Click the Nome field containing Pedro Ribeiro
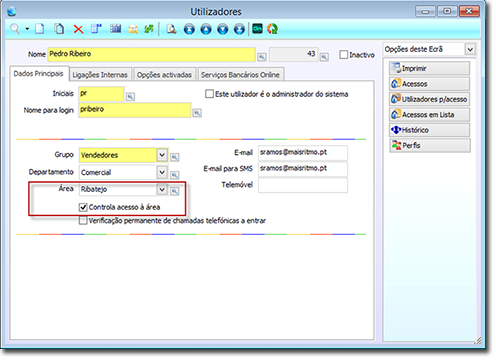Viewport: 496px width, 362px height. [x=151, y=54]
